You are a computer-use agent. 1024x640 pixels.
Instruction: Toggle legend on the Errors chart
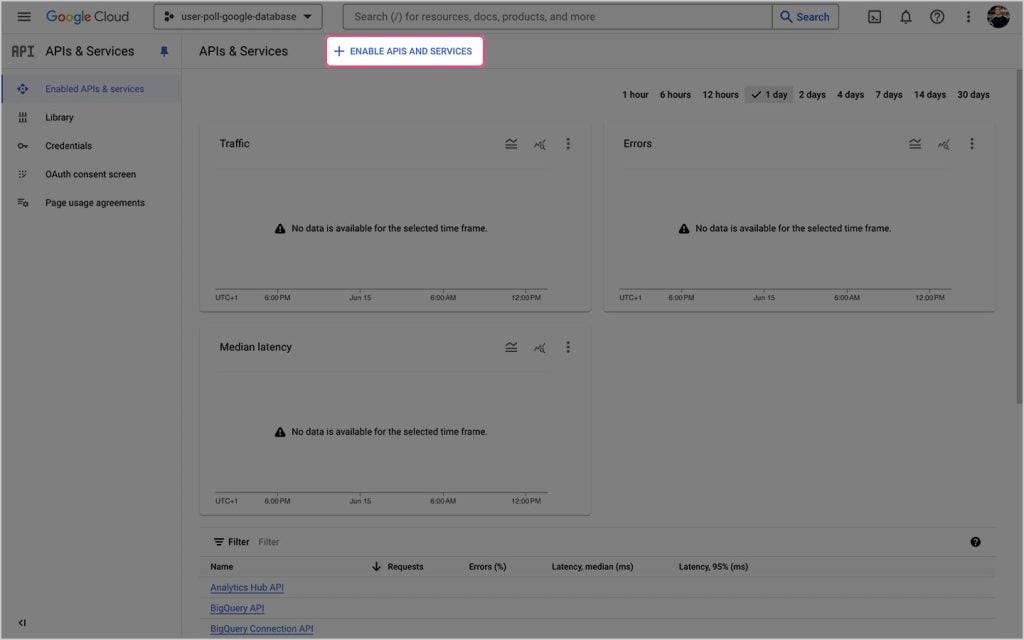click(915, 144)
